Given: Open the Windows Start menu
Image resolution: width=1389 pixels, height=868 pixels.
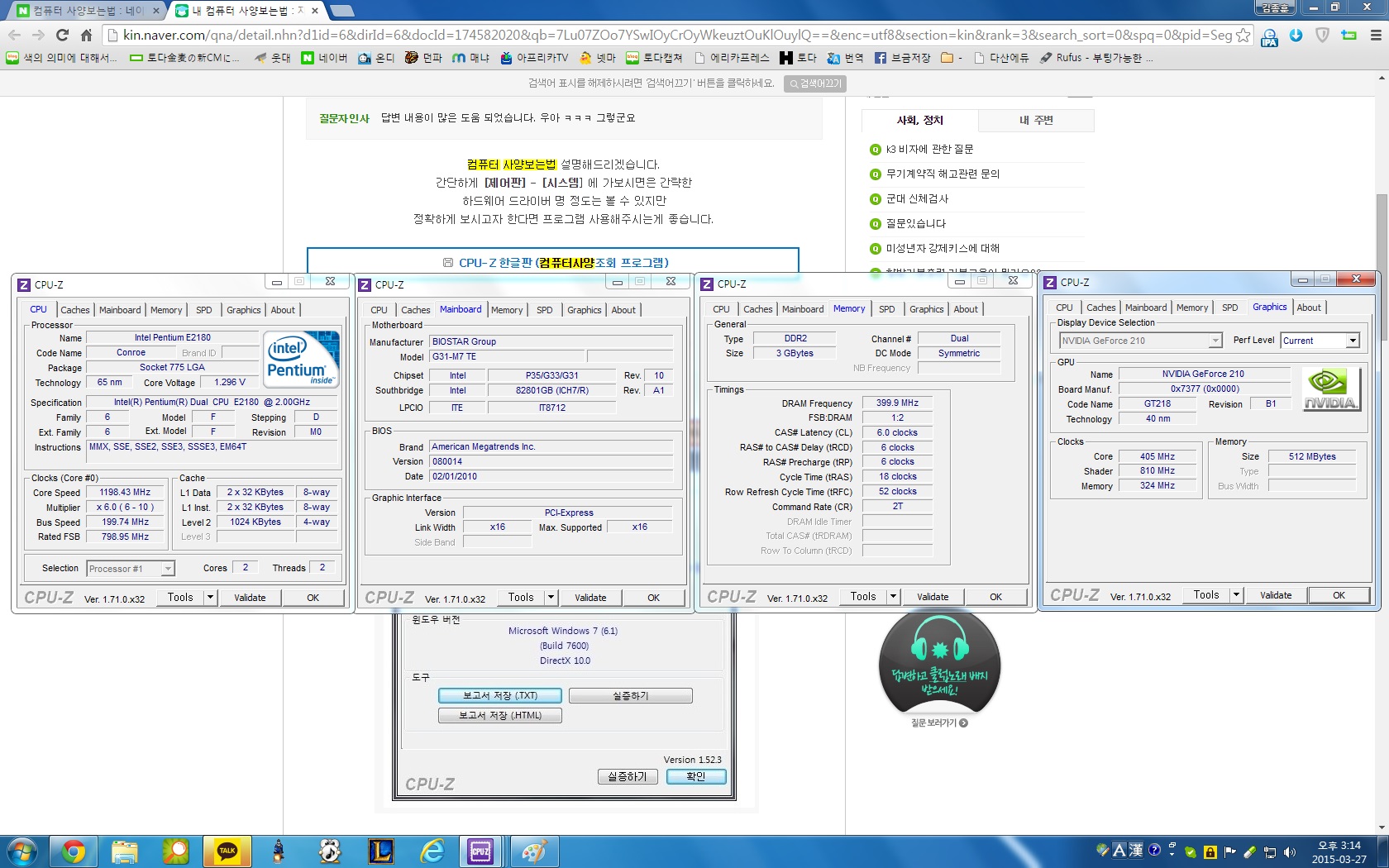Looking at the screenshot, I should (x=22, y=851).
